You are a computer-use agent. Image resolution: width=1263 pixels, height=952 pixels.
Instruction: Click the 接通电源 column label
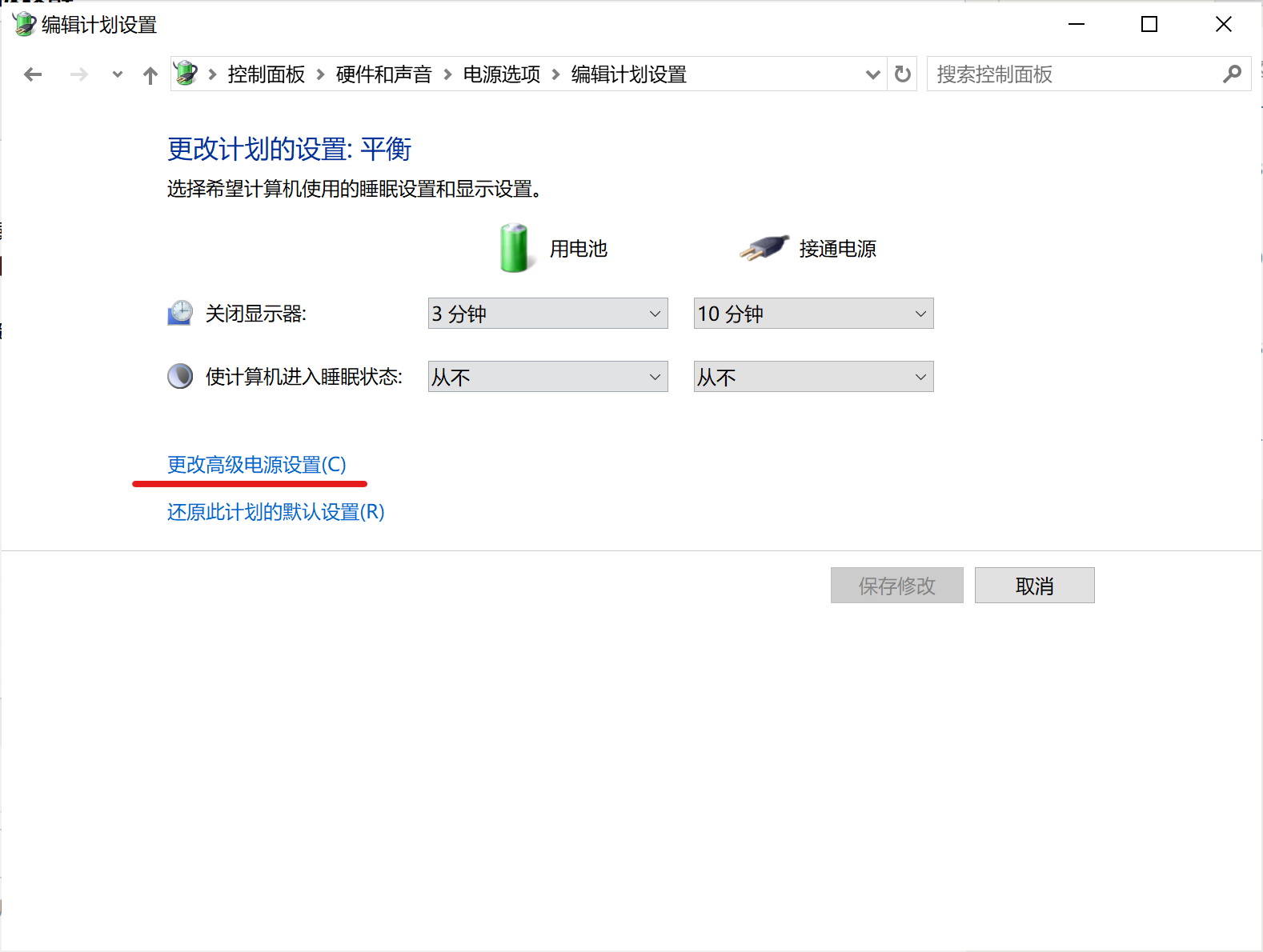tap(838, 249)
